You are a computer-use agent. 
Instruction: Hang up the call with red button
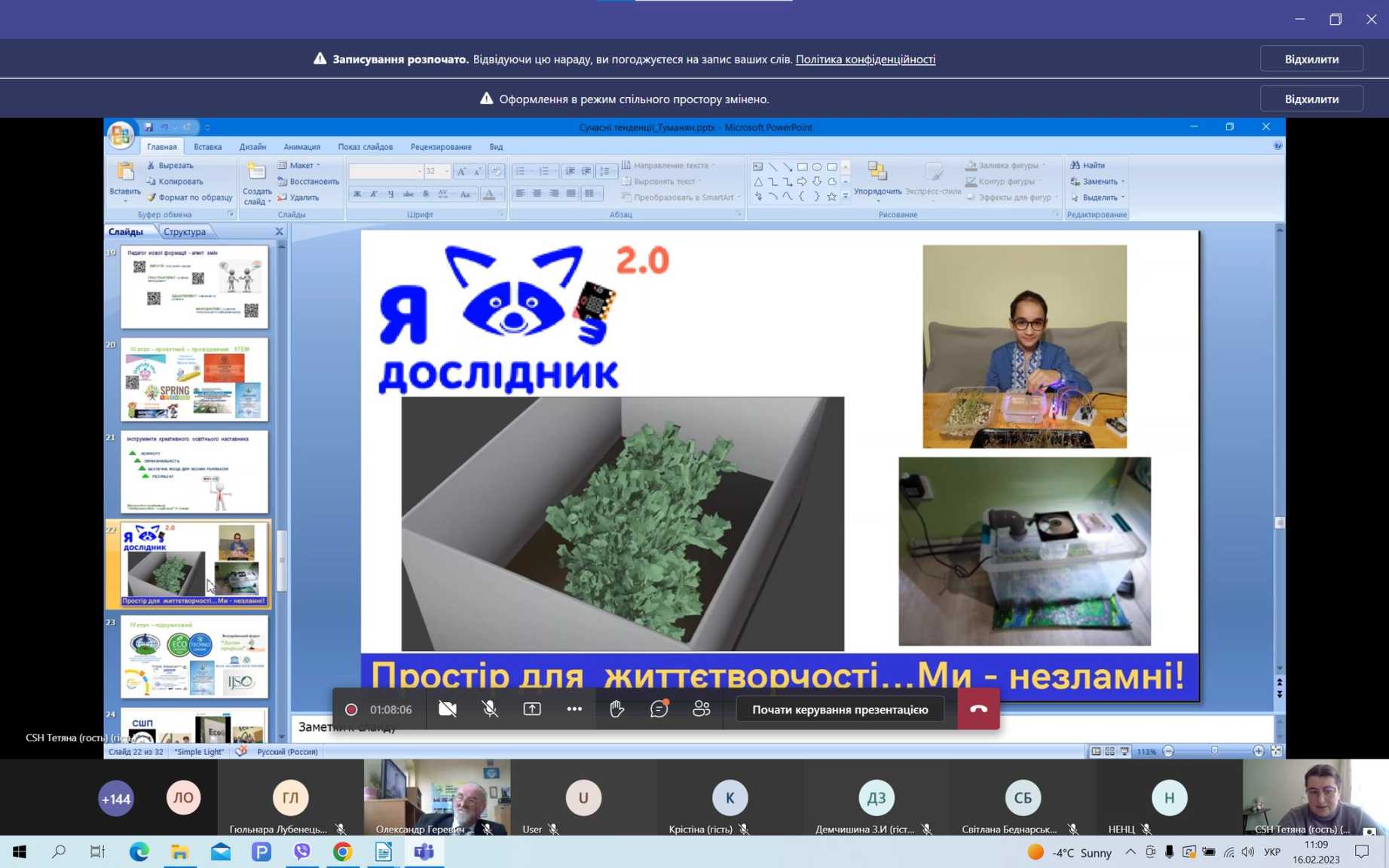click(x=978, y=709)
